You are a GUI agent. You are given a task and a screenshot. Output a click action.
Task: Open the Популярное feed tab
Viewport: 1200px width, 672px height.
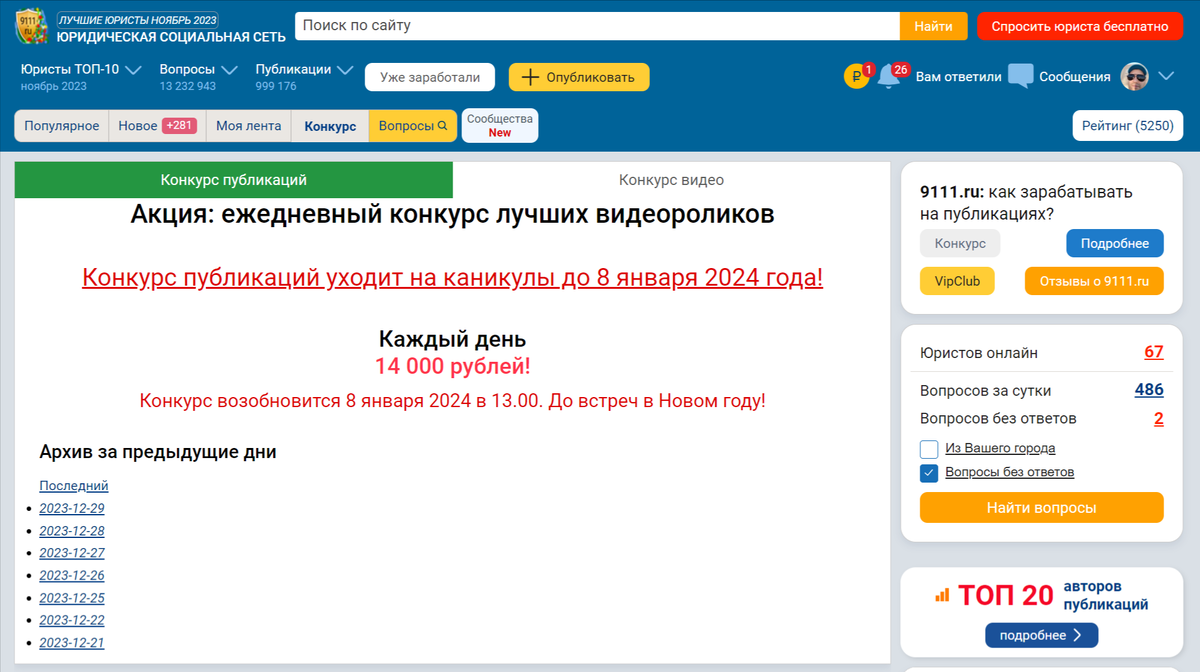tap(62, 126)
